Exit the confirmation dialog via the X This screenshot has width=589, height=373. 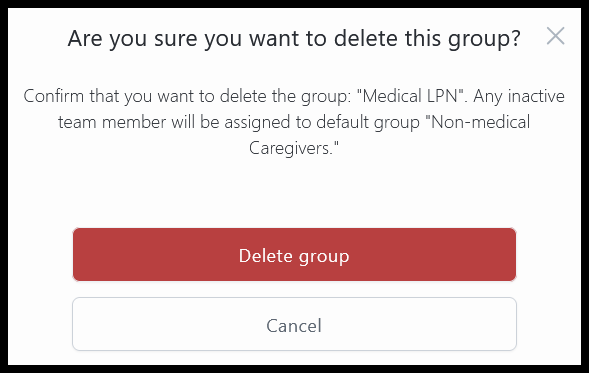pyautogui.click(x=555, y=36)
